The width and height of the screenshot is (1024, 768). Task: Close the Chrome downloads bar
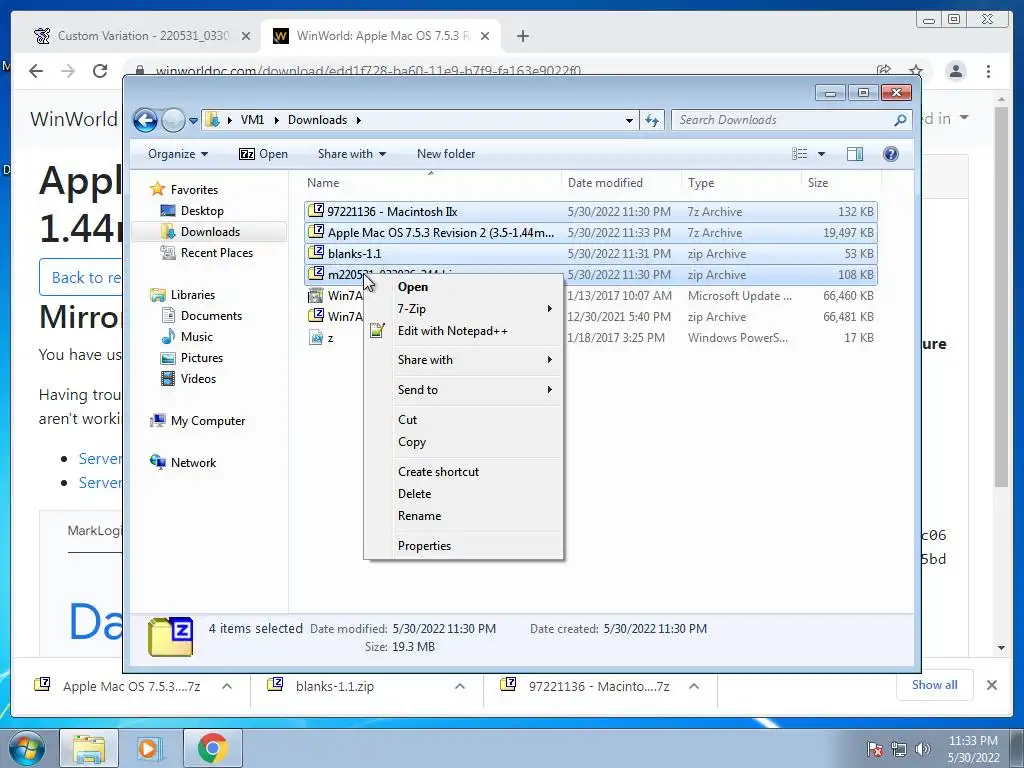992,685
